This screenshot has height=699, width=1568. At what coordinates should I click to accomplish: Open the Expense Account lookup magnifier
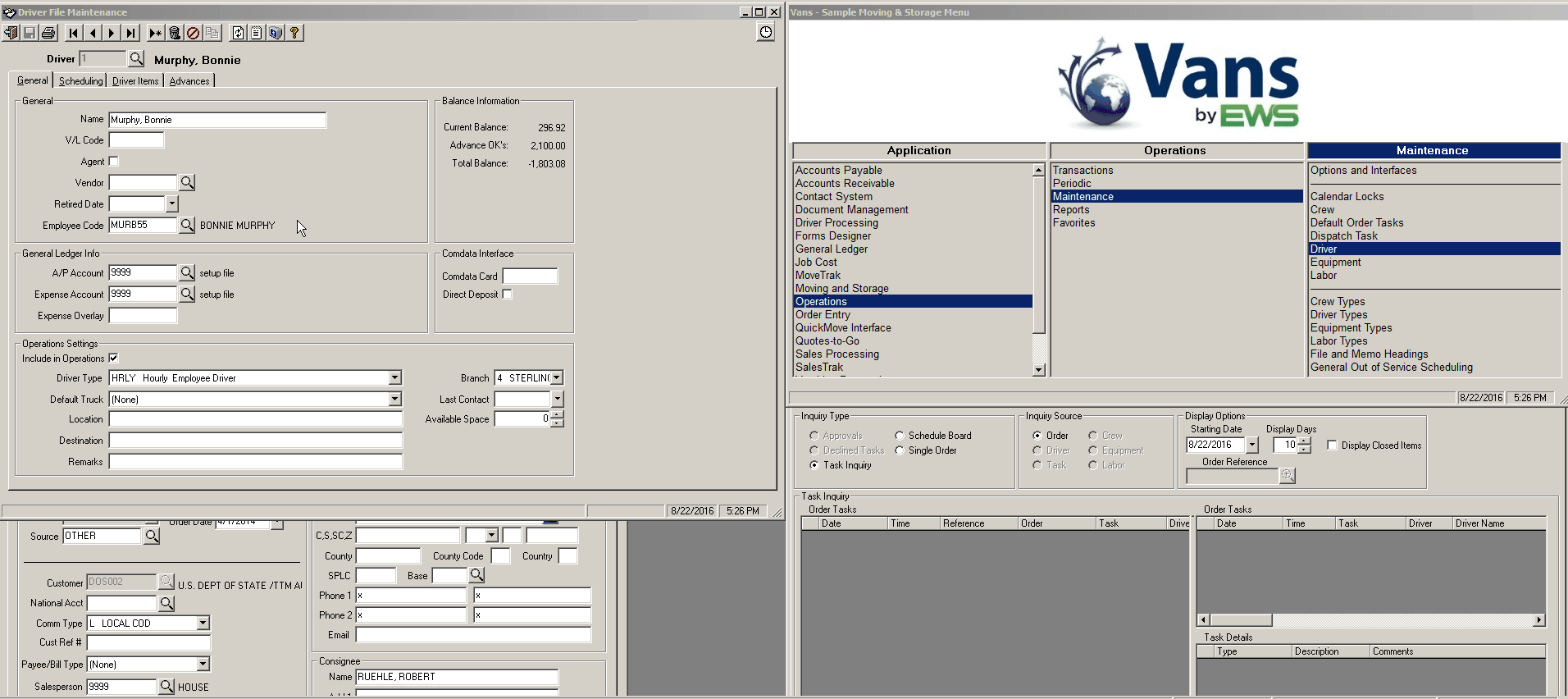point(188,294)
